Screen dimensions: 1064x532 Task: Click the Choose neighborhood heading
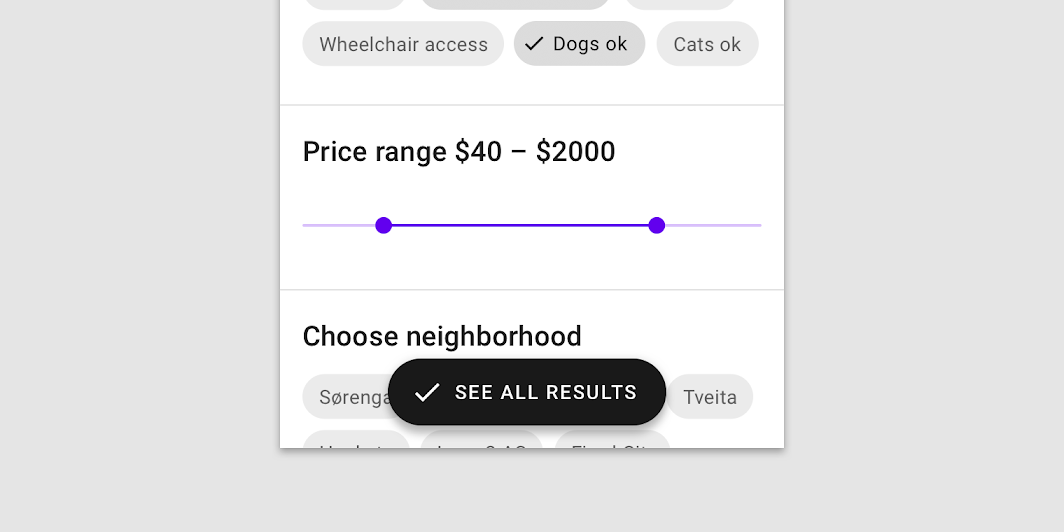tap(442, 336)
